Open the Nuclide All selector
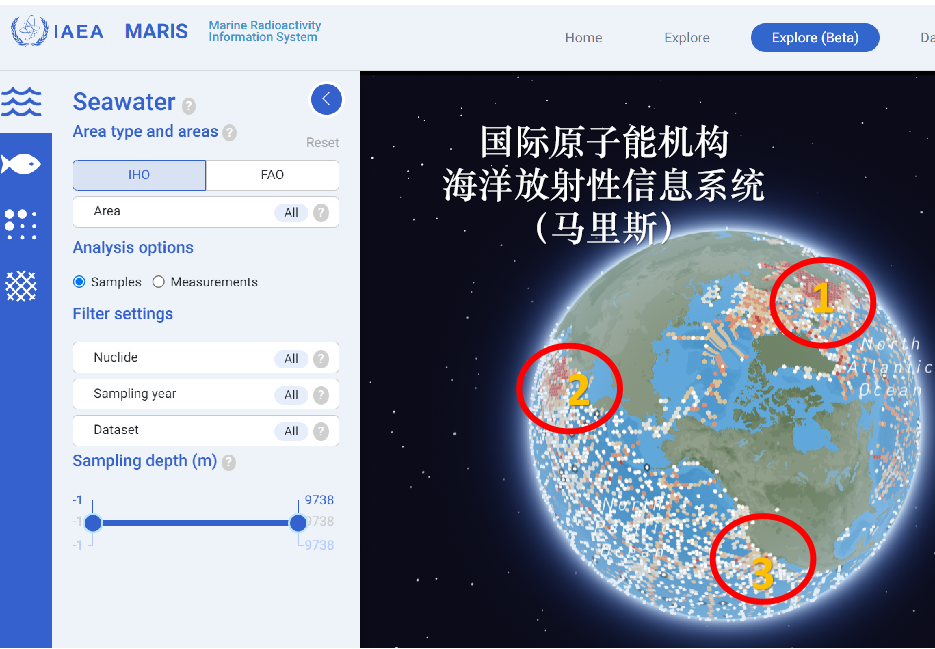935x649 pixels. pos(291,359)
